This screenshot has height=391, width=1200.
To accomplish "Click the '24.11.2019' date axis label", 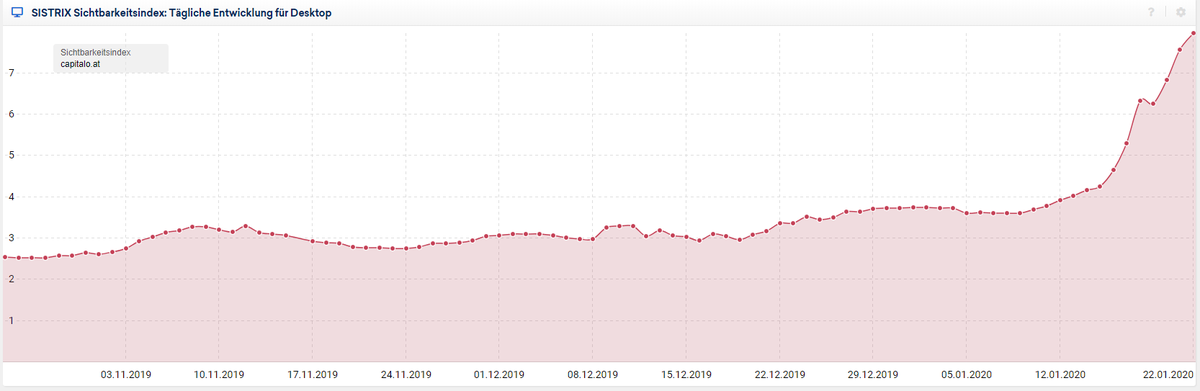I will [x=406, y=375].
